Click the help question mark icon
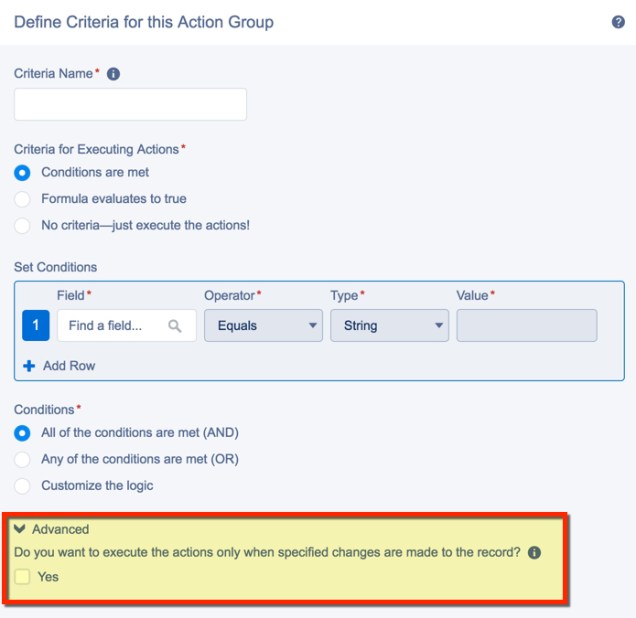The image size is (636, 618). (x=618, y=22)
